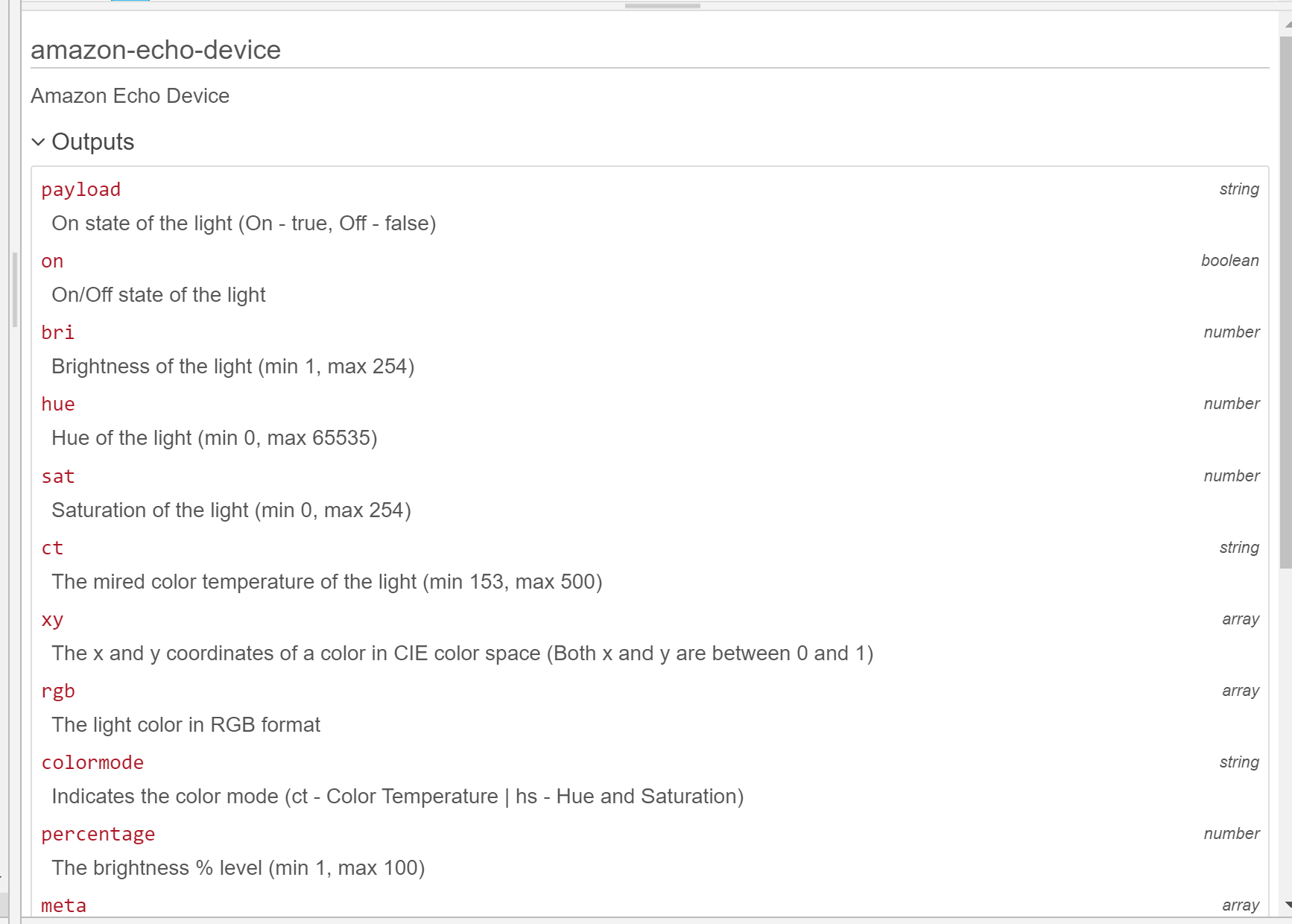
Task: Click the rgb property name
Action: (x=58, y=692)
